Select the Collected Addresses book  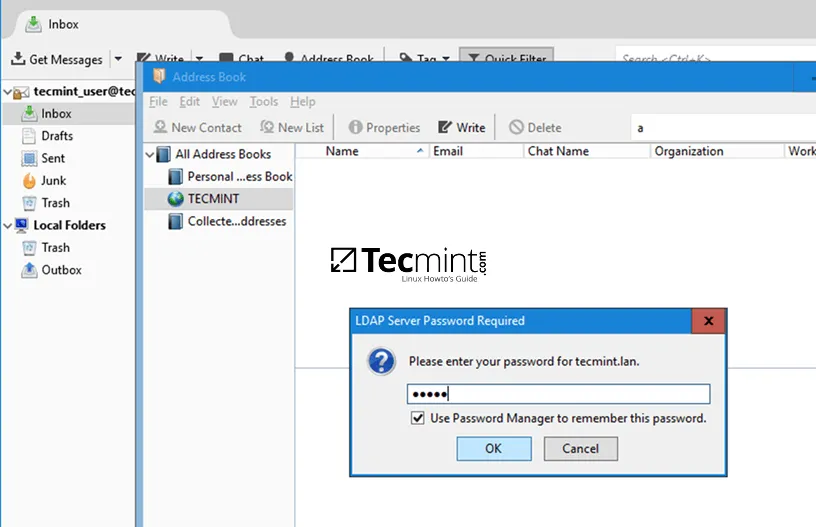point(237,221)
